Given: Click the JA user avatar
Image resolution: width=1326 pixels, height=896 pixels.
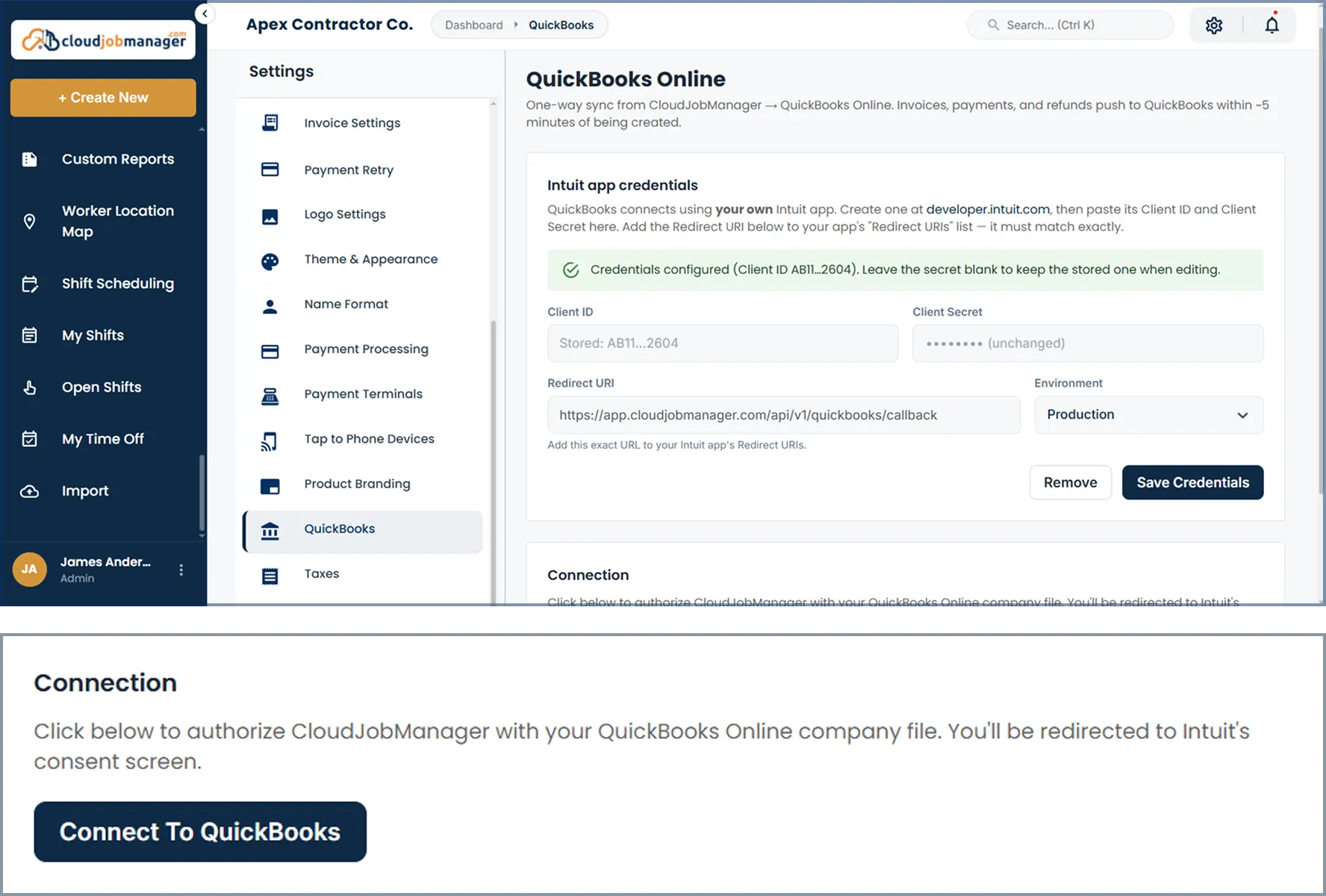Looking at the screenshot, I should 29,570.
